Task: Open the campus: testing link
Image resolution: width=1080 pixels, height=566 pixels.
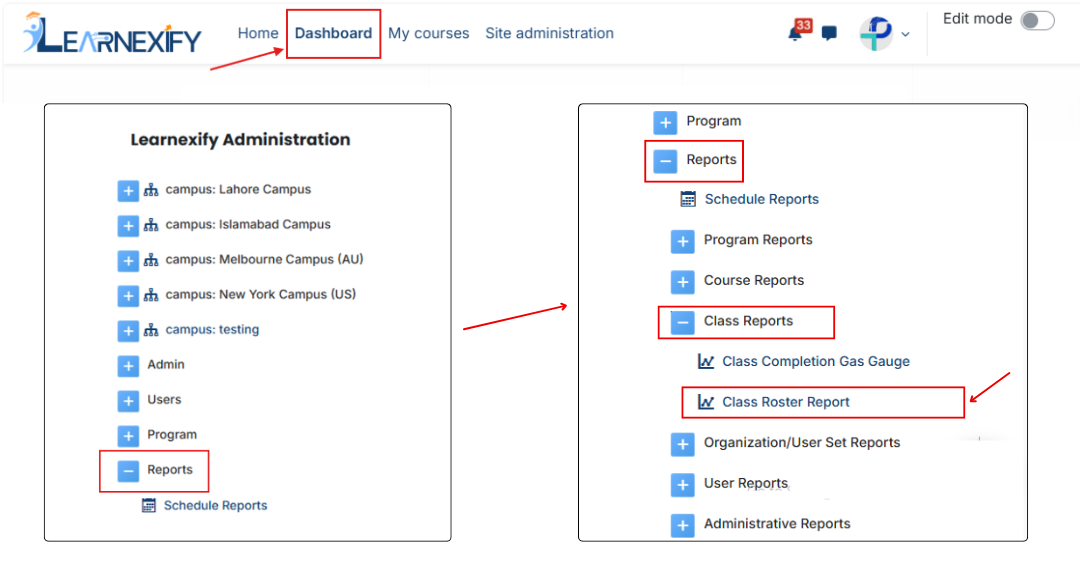Action: pyautogui.click(x=212, y=329)
